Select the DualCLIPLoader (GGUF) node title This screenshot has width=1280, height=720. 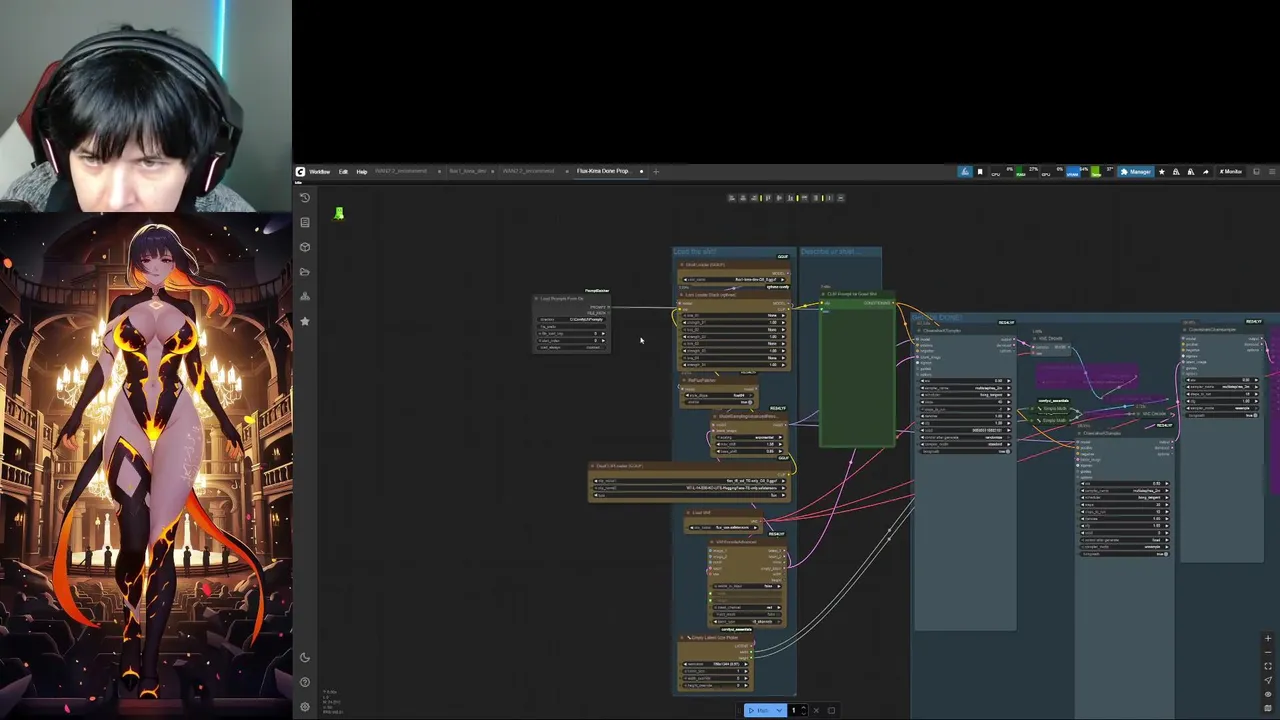(620, 466)
